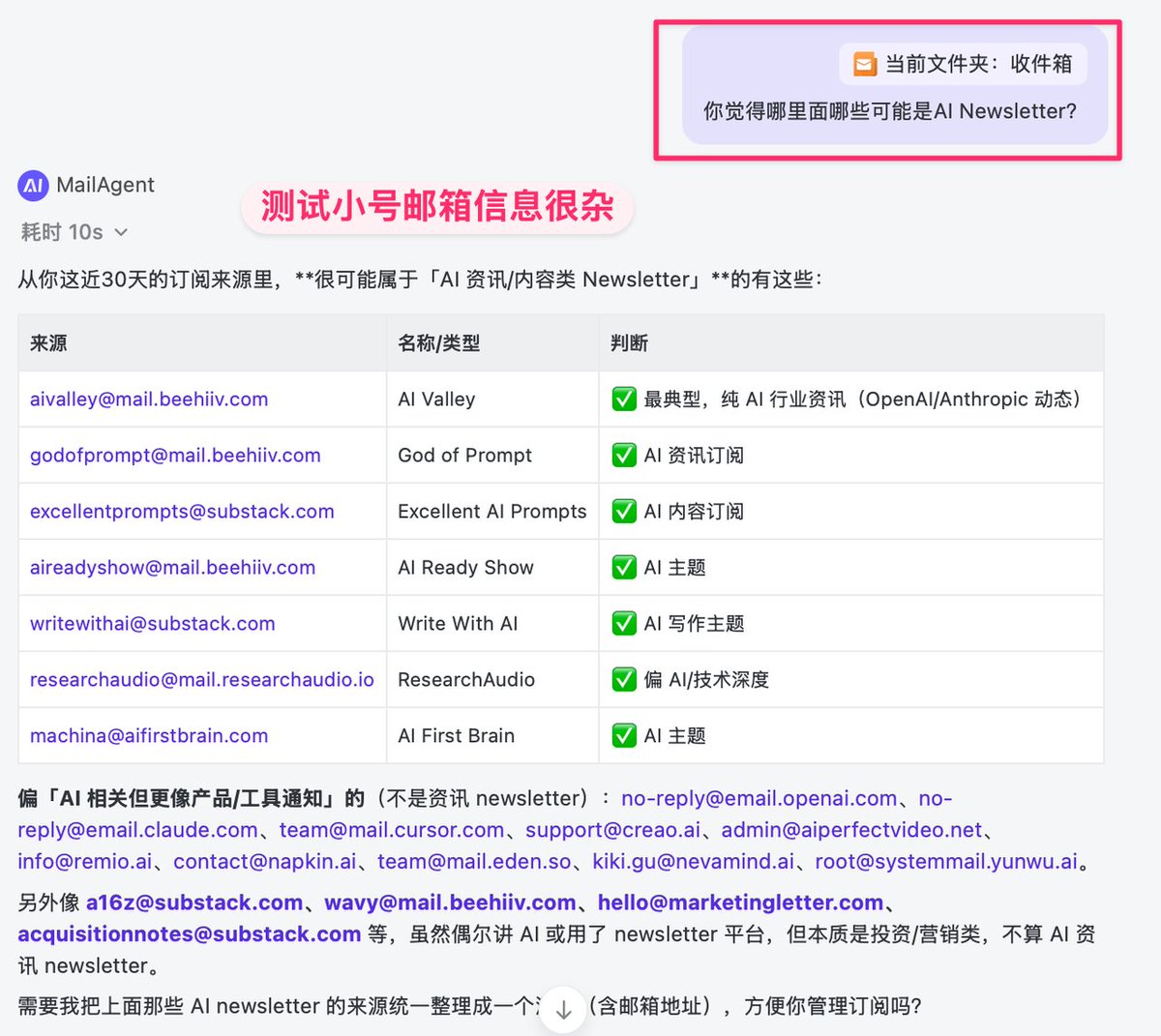Open hello@marketingletter.com link
1161x1036 pixels.
pyautogui.click(x=740, y=903)
